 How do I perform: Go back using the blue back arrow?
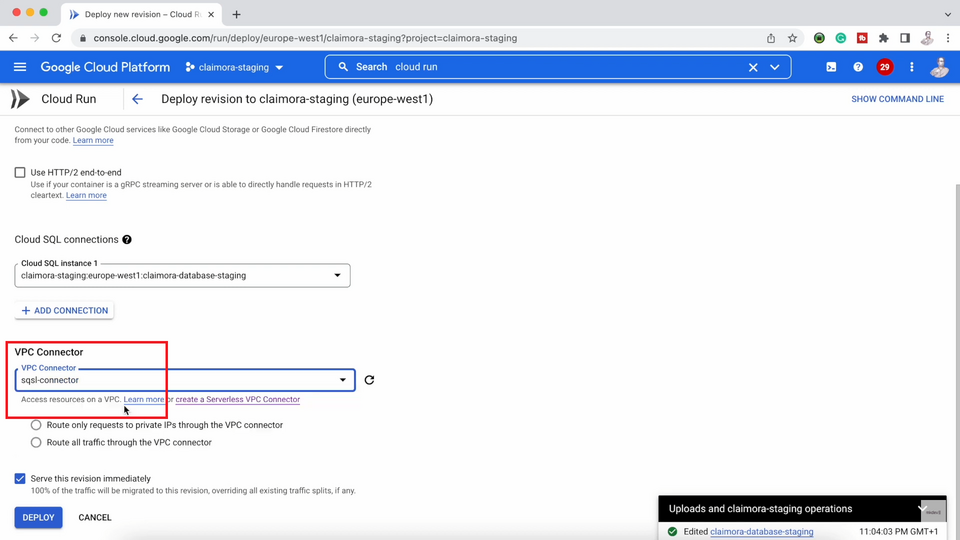click(x=137, y=99)
